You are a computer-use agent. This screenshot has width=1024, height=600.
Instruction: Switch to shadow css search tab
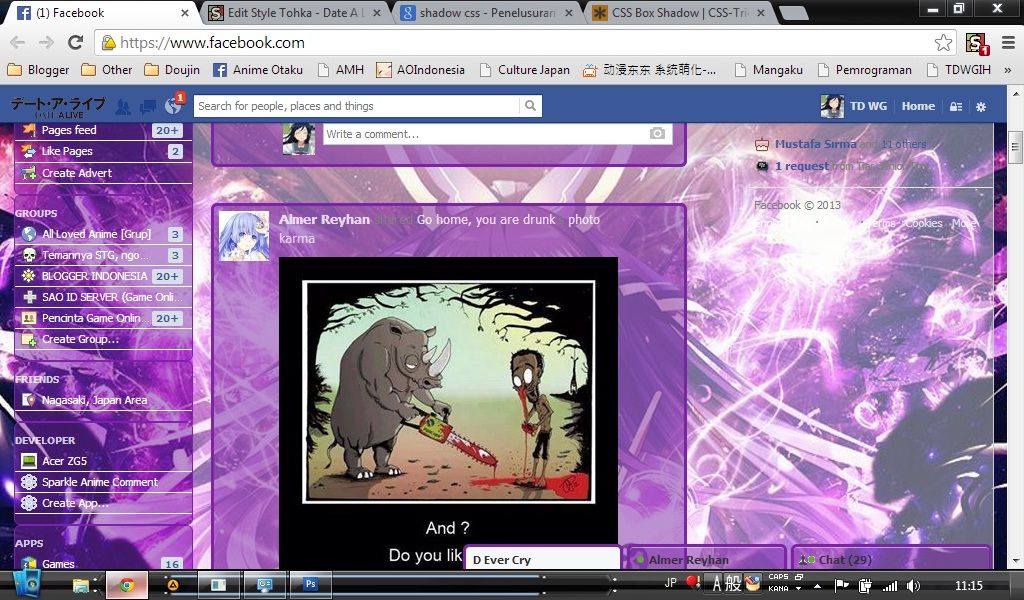(487, 13)
